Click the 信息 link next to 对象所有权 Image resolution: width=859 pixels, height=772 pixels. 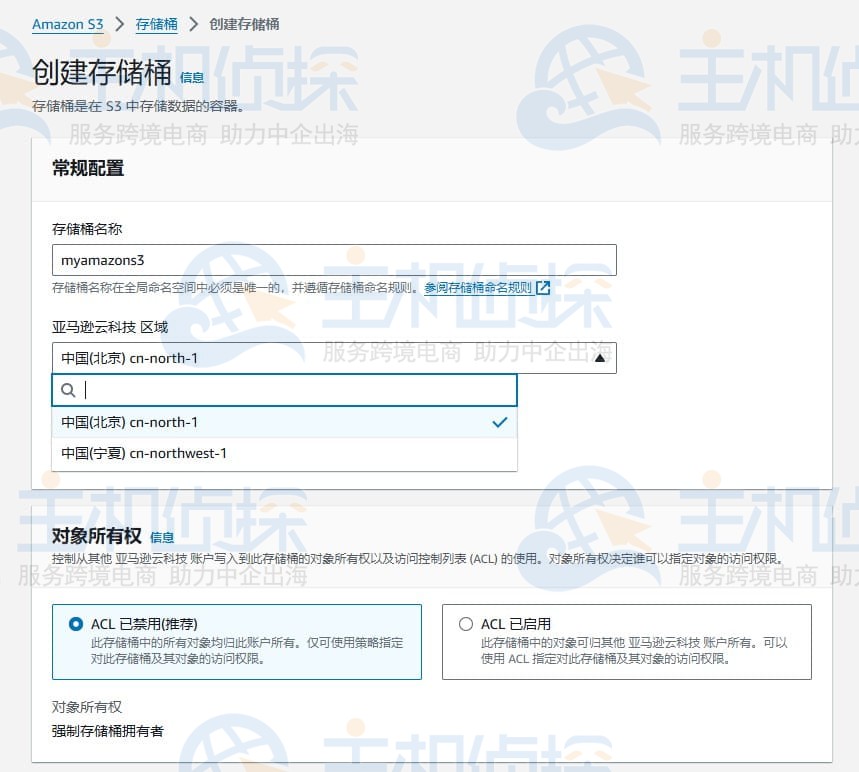pos(161,537)
